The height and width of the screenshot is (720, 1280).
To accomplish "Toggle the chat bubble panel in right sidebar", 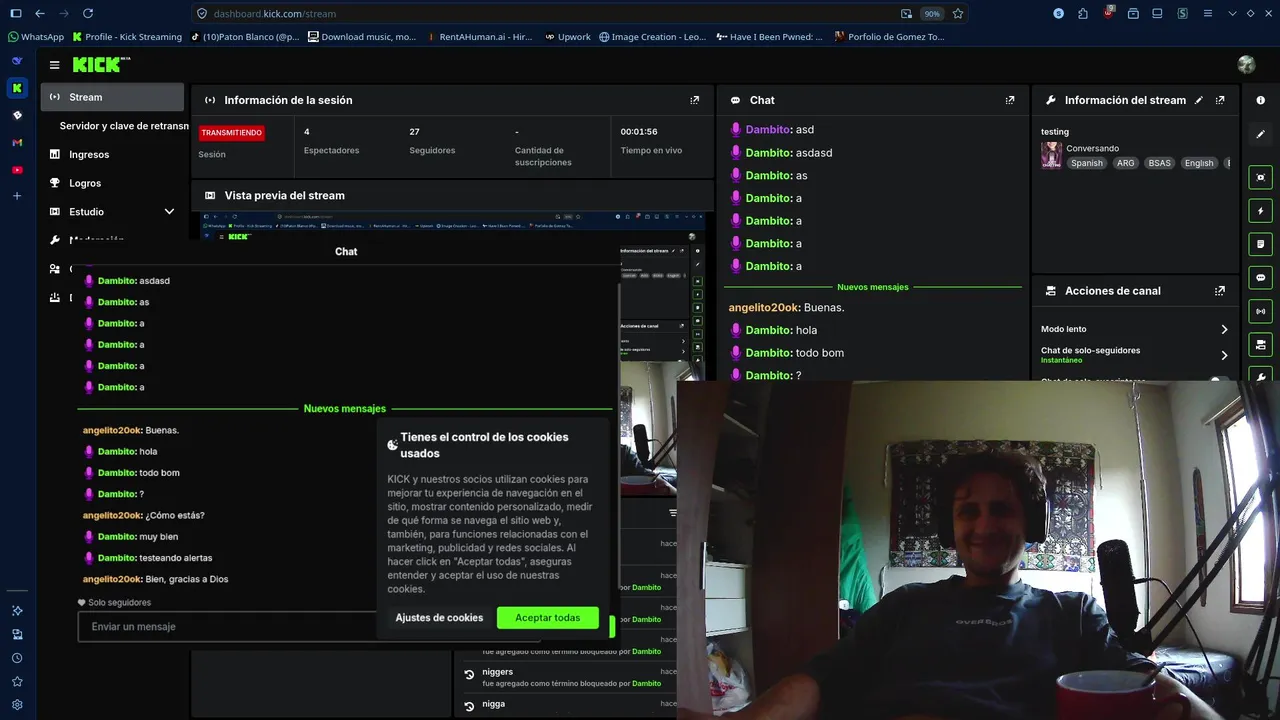I will tap(1260, 278).
